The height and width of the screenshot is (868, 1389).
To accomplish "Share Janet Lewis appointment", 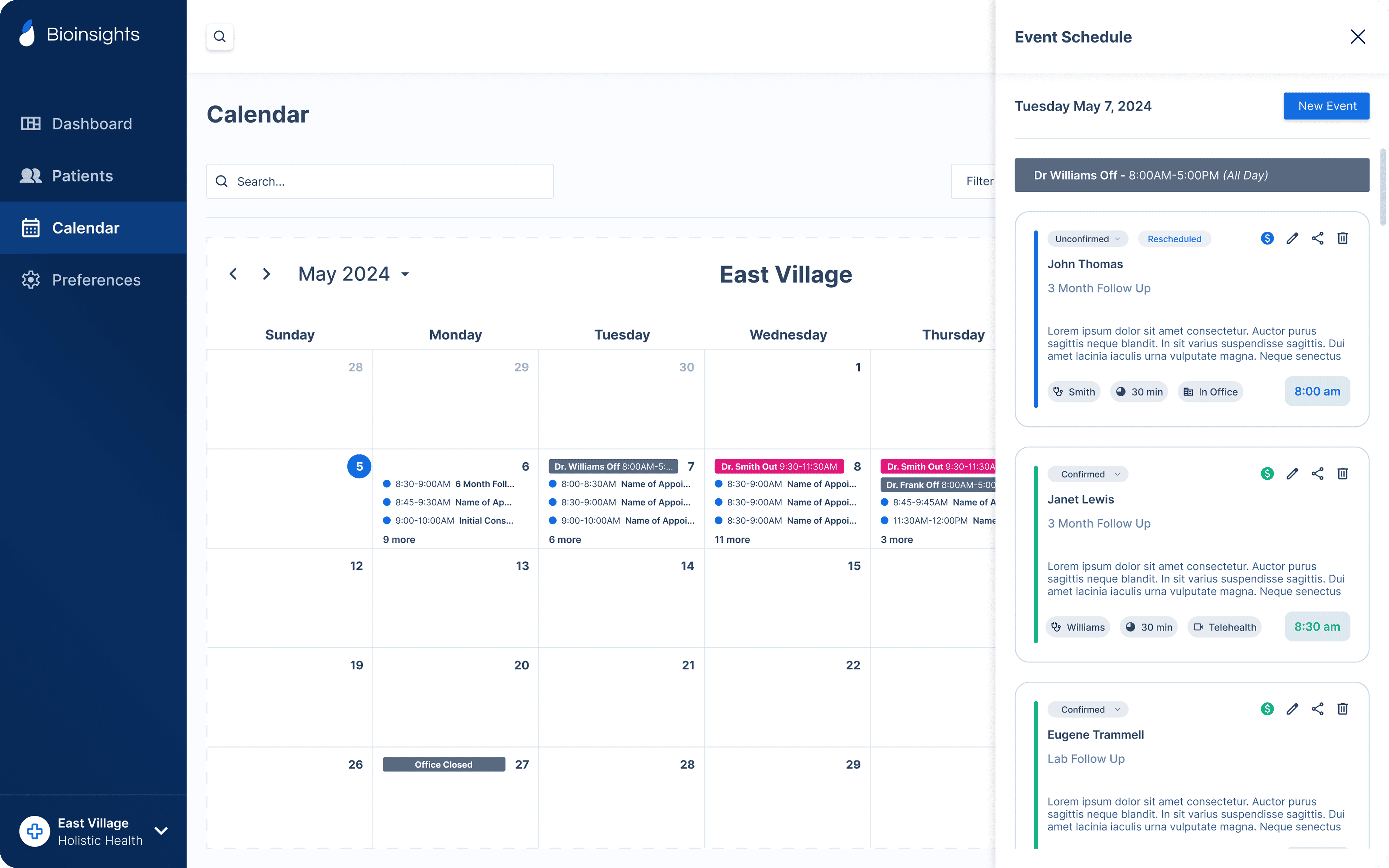I will (x=1318, y=474).
